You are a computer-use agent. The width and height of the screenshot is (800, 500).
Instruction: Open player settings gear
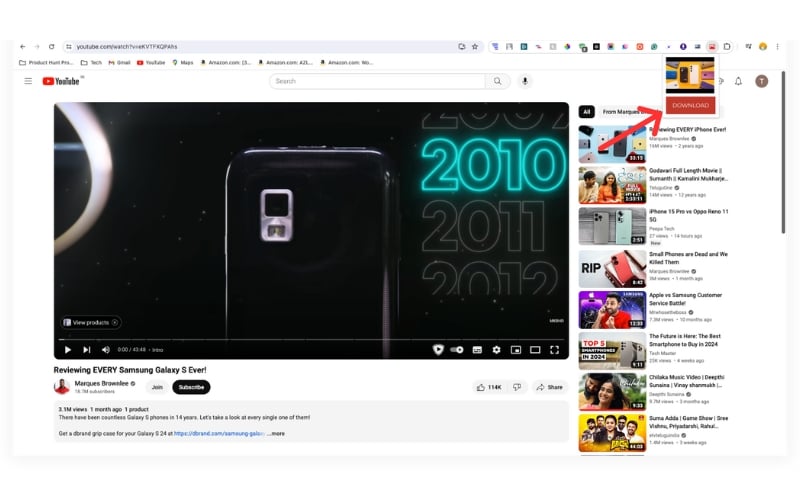tap(496, 349)
